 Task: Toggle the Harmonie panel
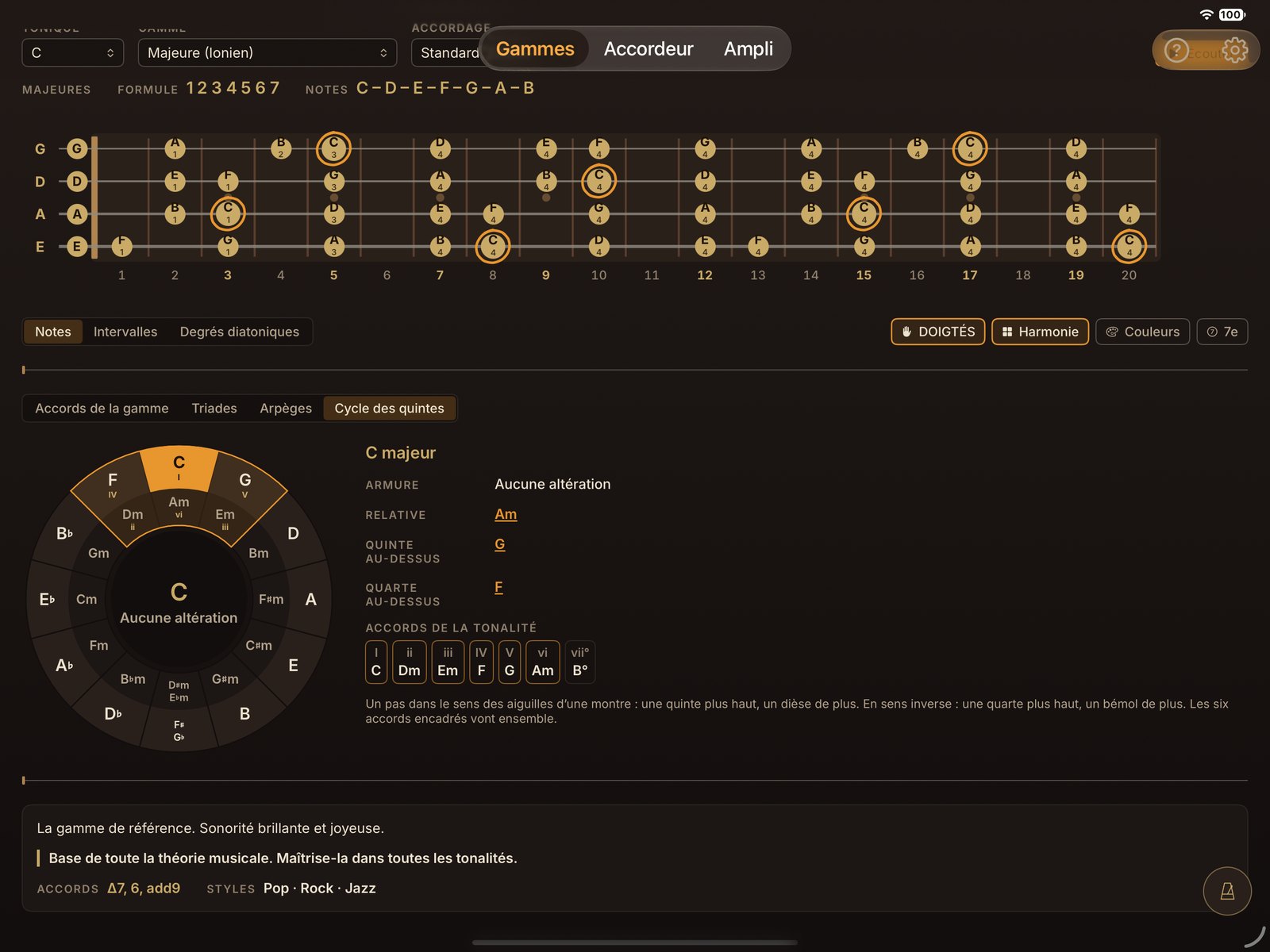(x=1040, y=332)
